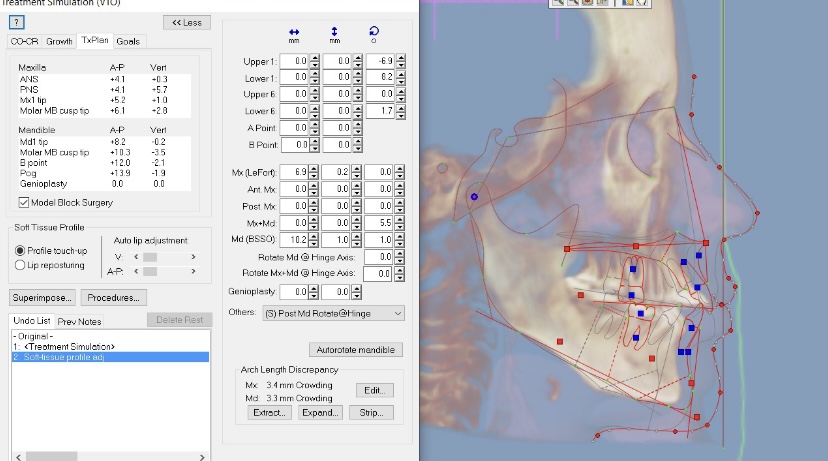Switch to the Growth tab
828x461 pixels.
tap(59, 41)
